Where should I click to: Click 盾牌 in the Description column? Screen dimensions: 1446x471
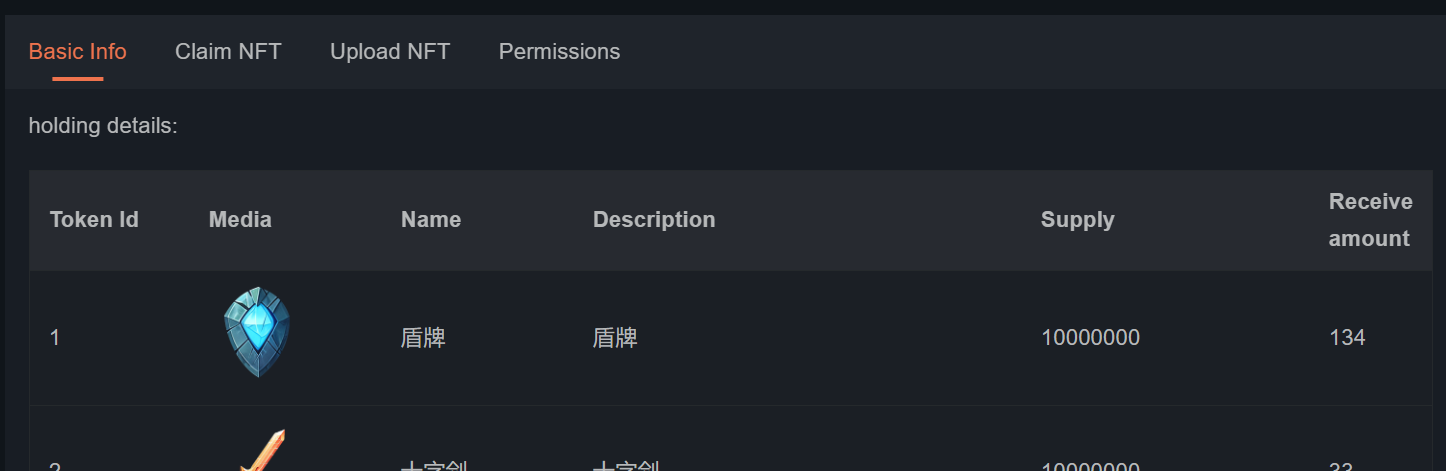click(x=615, y=338)
